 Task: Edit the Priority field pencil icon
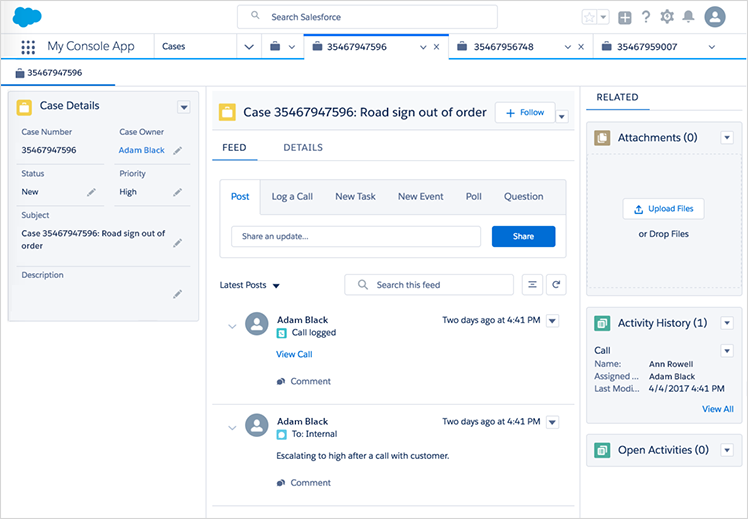[x=177, y=192]
